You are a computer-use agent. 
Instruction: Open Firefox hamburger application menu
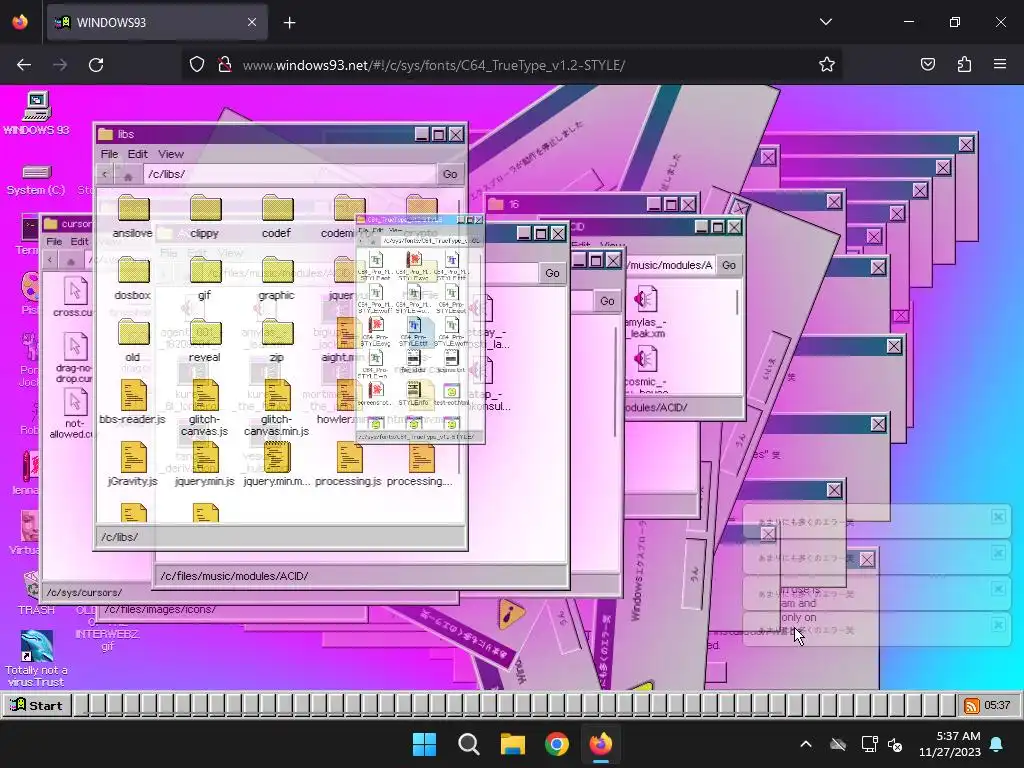pos(1000,65)
